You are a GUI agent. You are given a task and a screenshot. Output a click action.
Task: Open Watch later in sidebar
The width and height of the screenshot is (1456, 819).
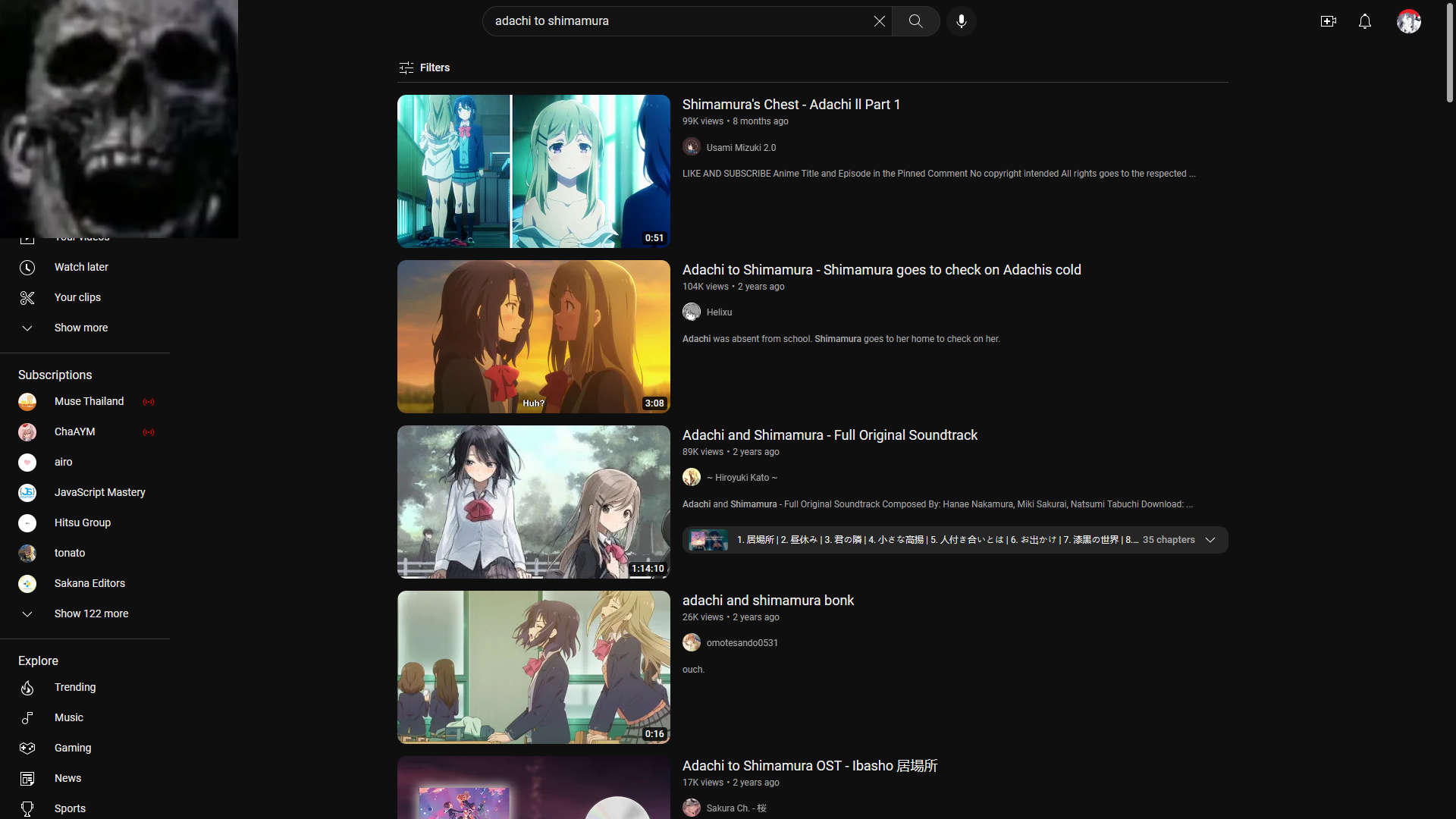[x=81, y=267]
